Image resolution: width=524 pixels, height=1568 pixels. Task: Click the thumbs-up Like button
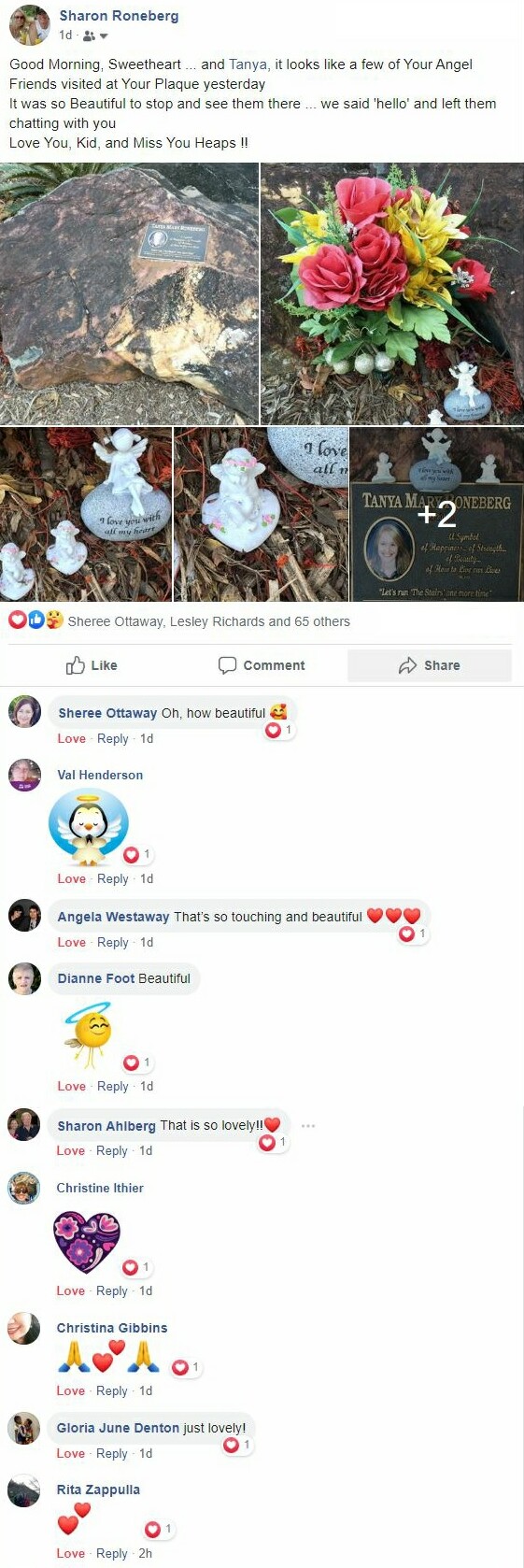pos(92,665)
